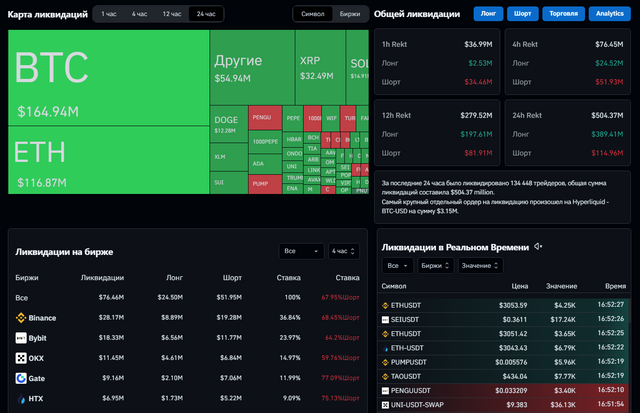This screenshot has height=413, width=640.
Task: Click the Лонг button
Action: point(488,13)
